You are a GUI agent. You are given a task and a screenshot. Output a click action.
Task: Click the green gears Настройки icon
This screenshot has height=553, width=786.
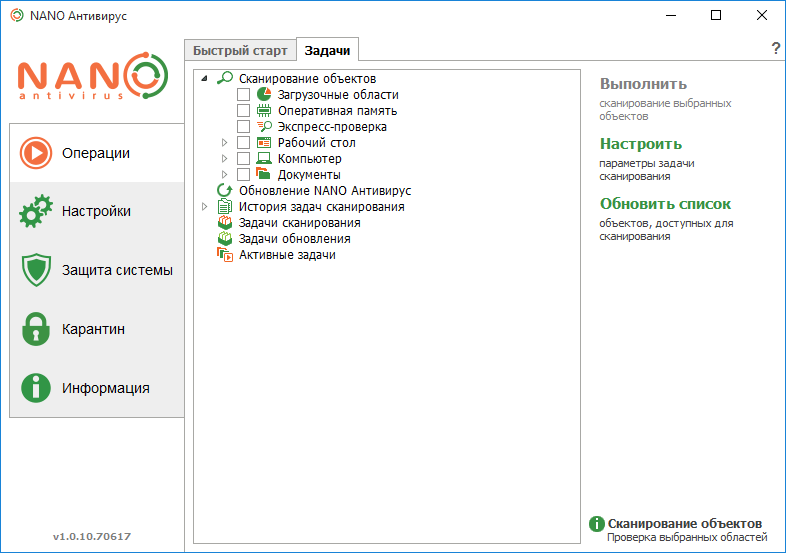(x=36, y=211)
